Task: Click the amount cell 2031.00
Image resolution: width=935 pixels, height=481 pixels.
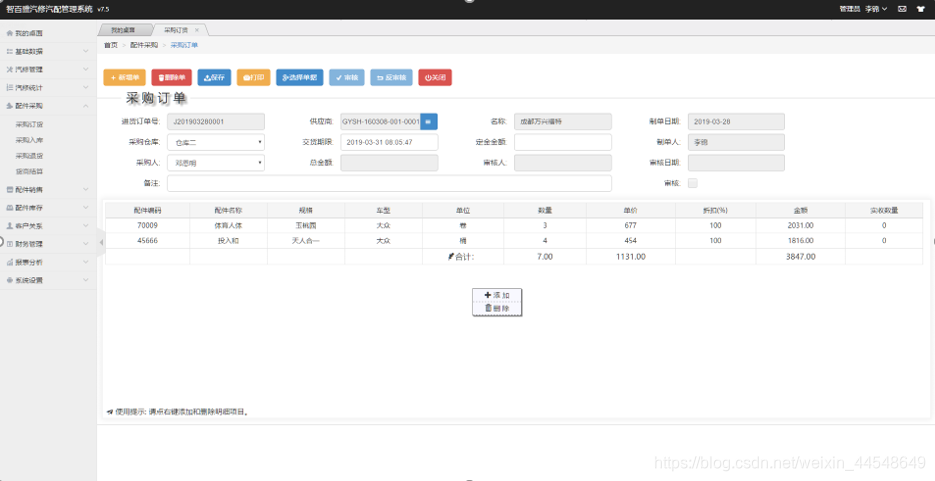Action: [800, 225]
